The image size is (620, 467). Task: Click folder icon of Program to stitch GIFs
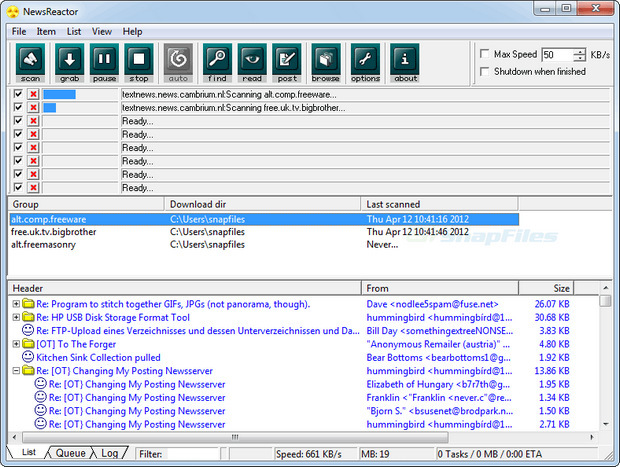[28, 303]
